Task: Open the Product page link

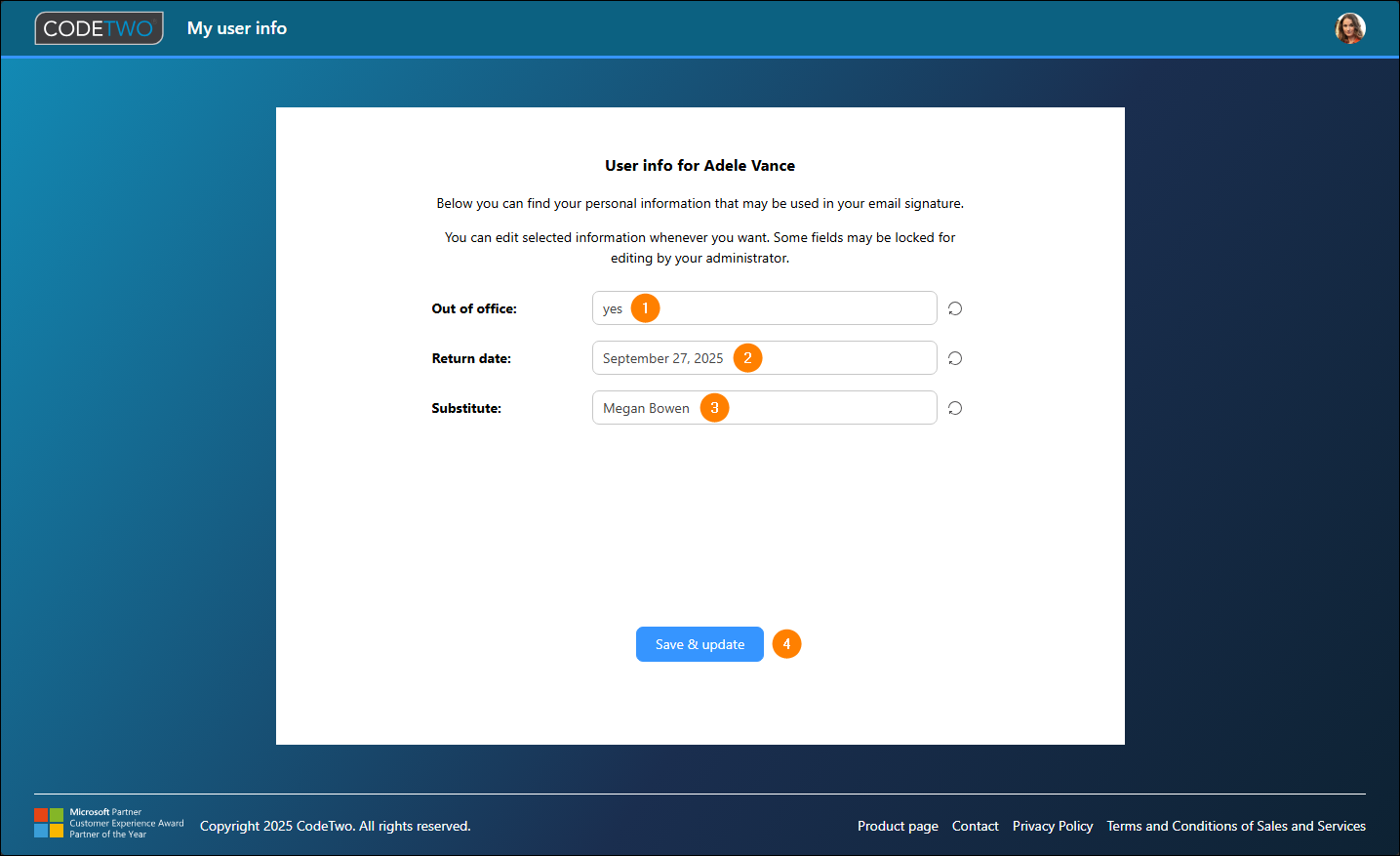Action: 898,826
